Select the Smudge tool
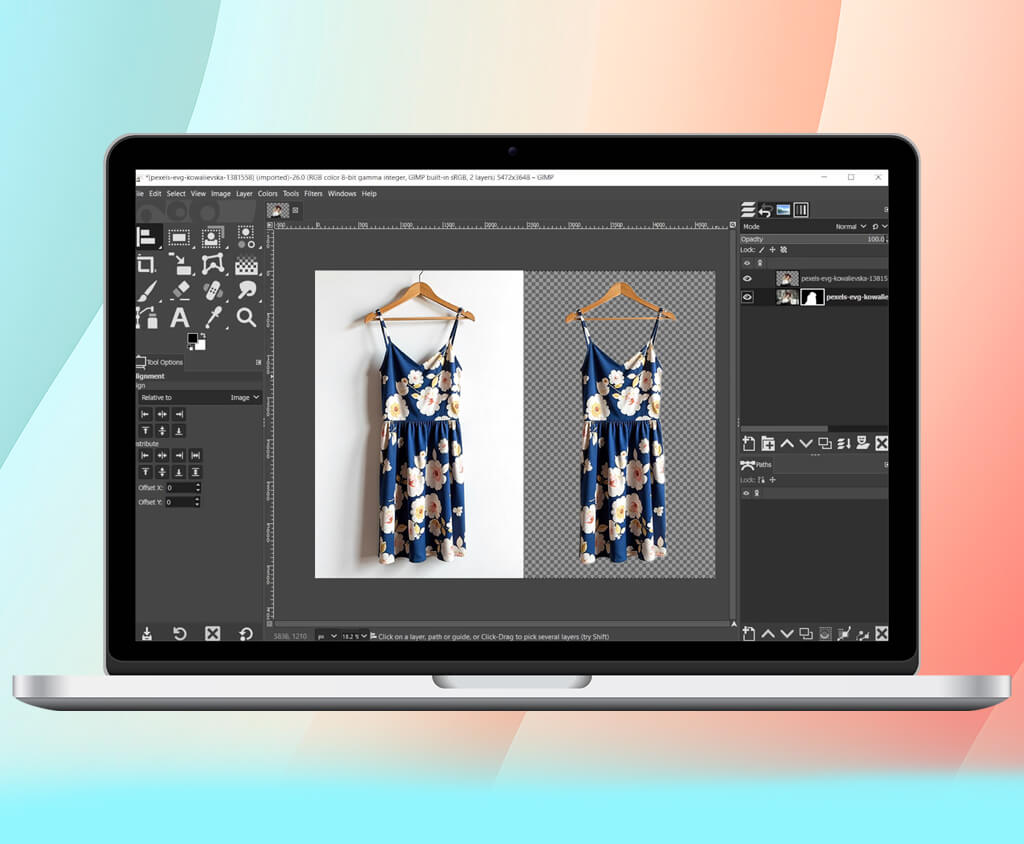This screenshot has height=844, width=1024. (x=247, y=291)
